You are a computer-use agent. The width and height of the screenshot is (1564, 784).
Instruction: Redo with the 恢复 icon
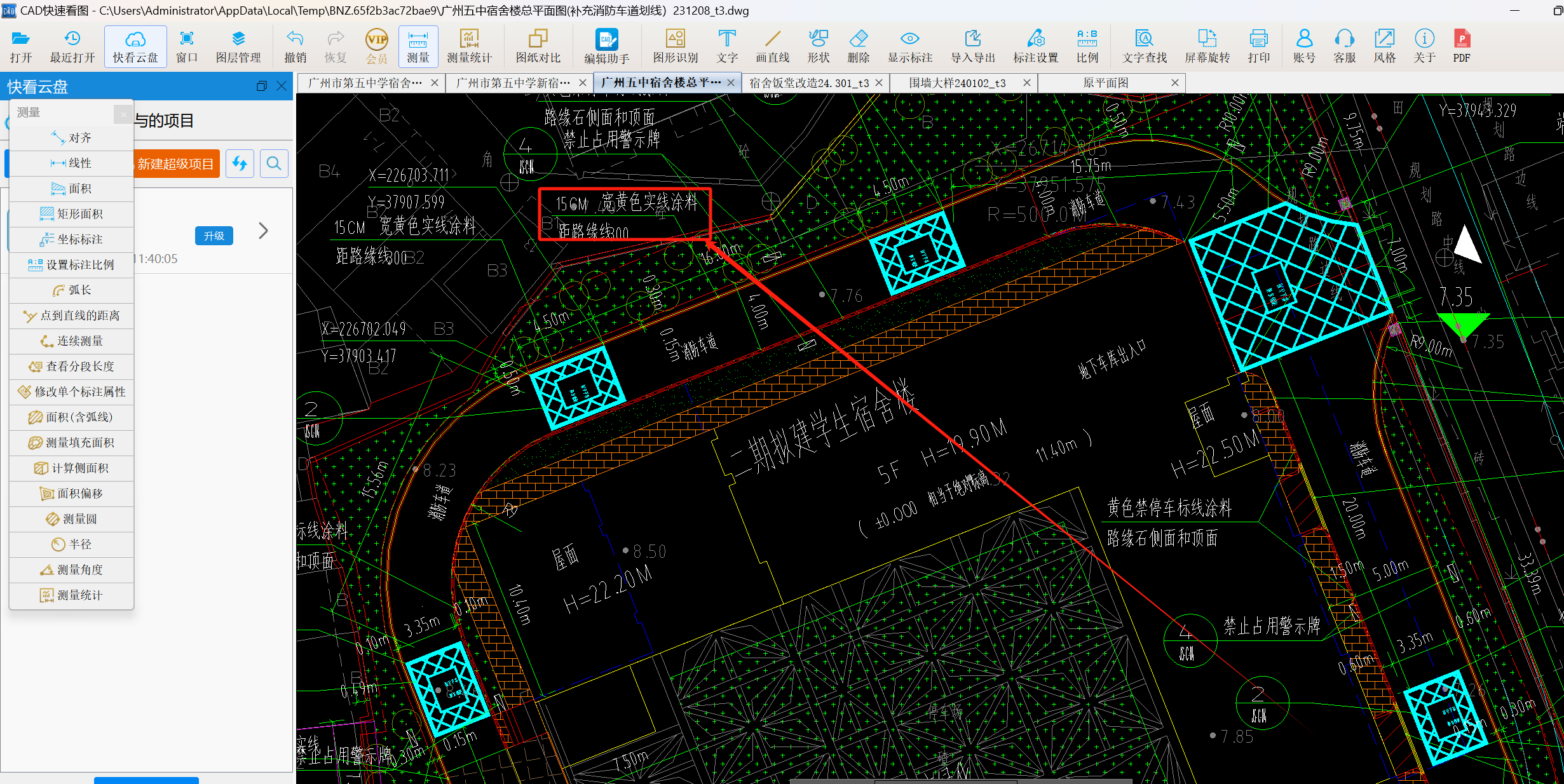[x=336, y=46]
